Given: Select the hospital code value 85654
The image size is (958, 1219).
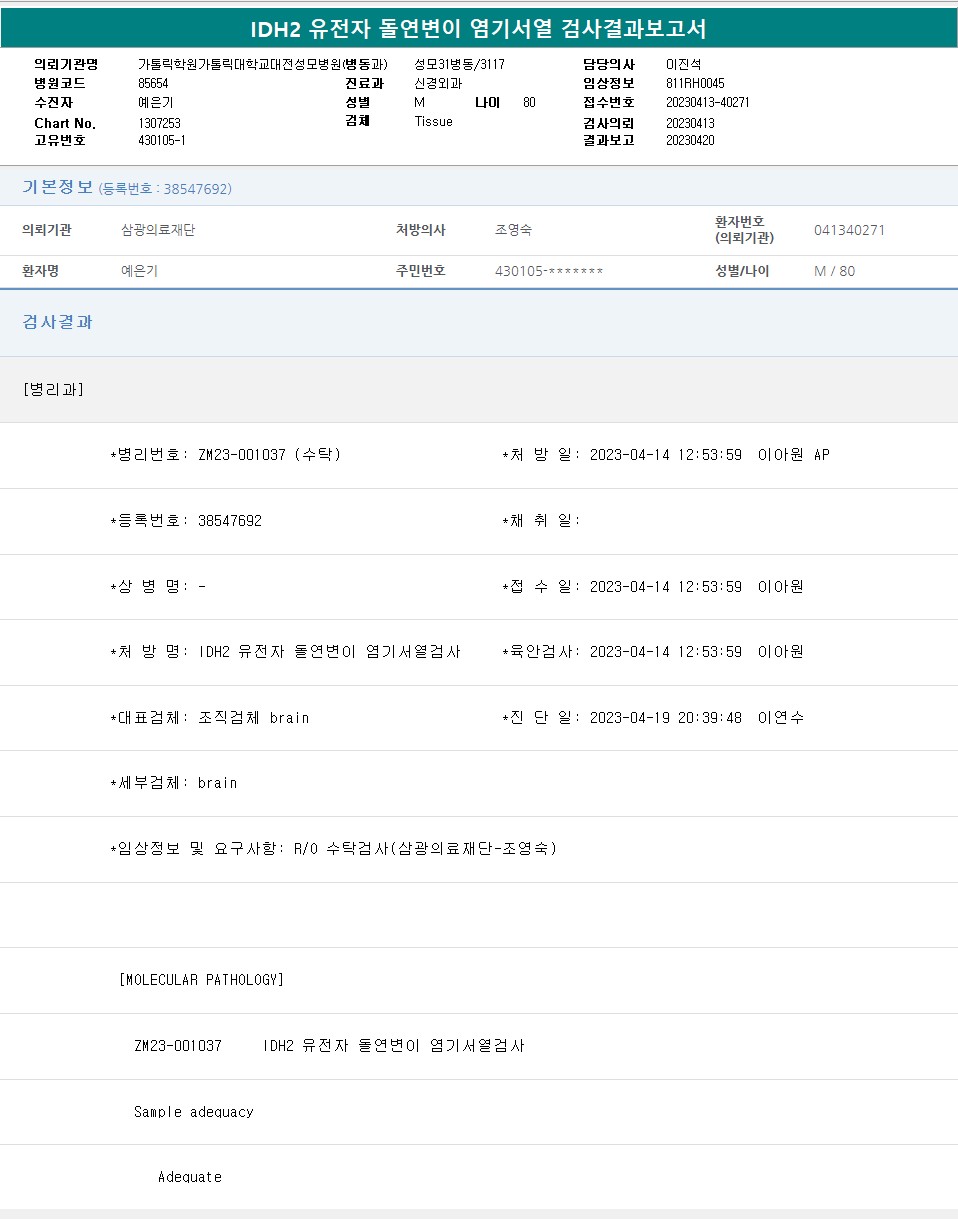Looking at the screenshot, I should (153, 83).
